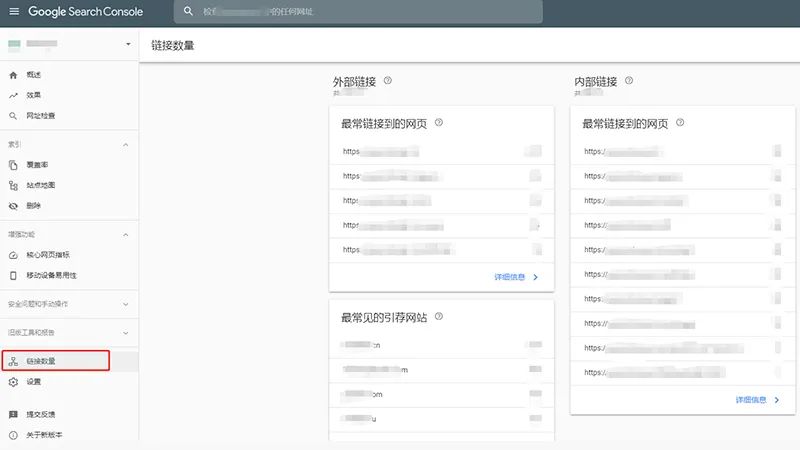Click the 链接数量 page title
The height and width of the screenshot is (450, 800).
(172, 45)
